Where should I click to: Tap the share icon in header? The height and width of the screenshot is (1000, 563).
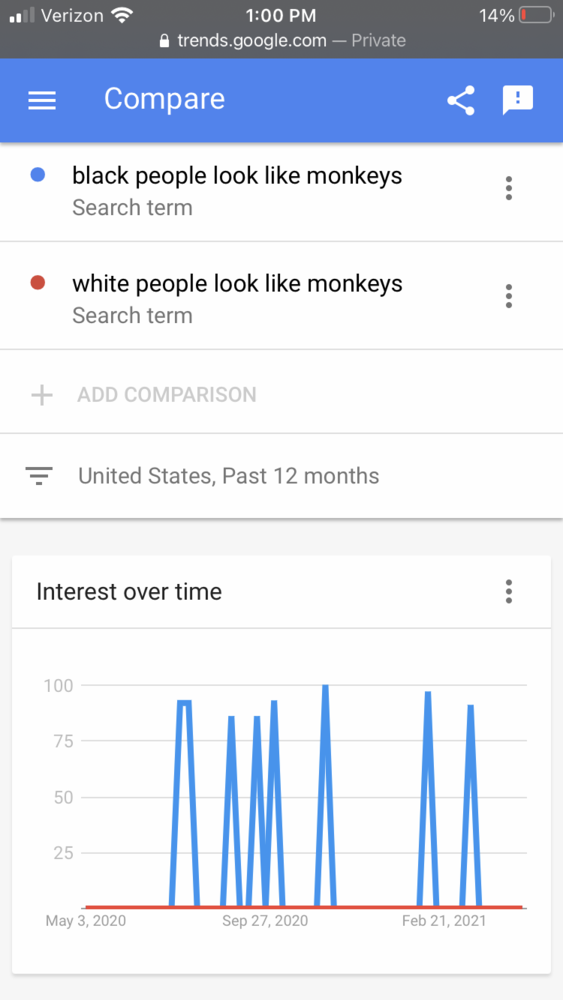(x=461, y=100)
